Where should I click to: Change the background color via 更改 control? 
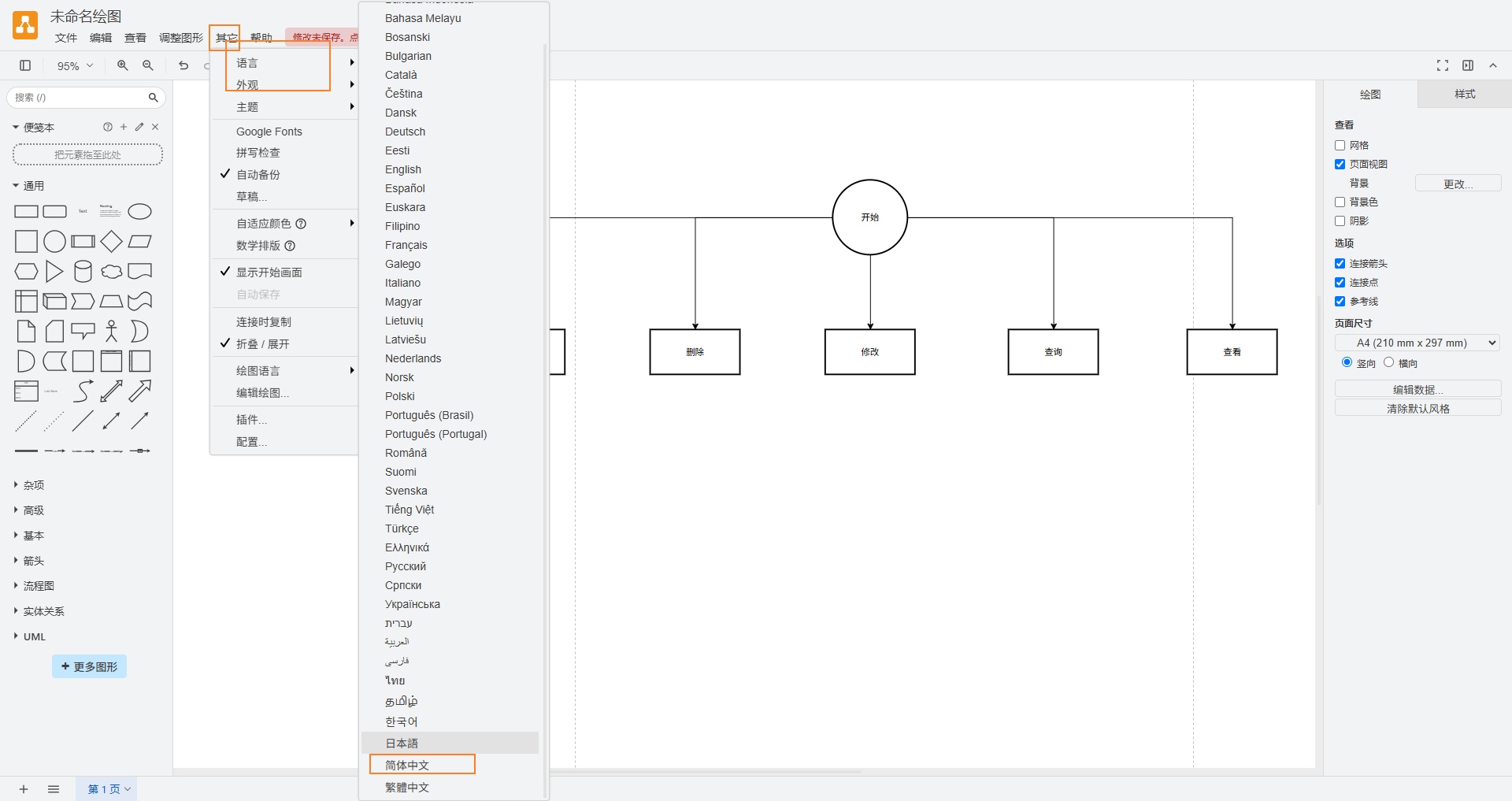(x=1458, y=183)
